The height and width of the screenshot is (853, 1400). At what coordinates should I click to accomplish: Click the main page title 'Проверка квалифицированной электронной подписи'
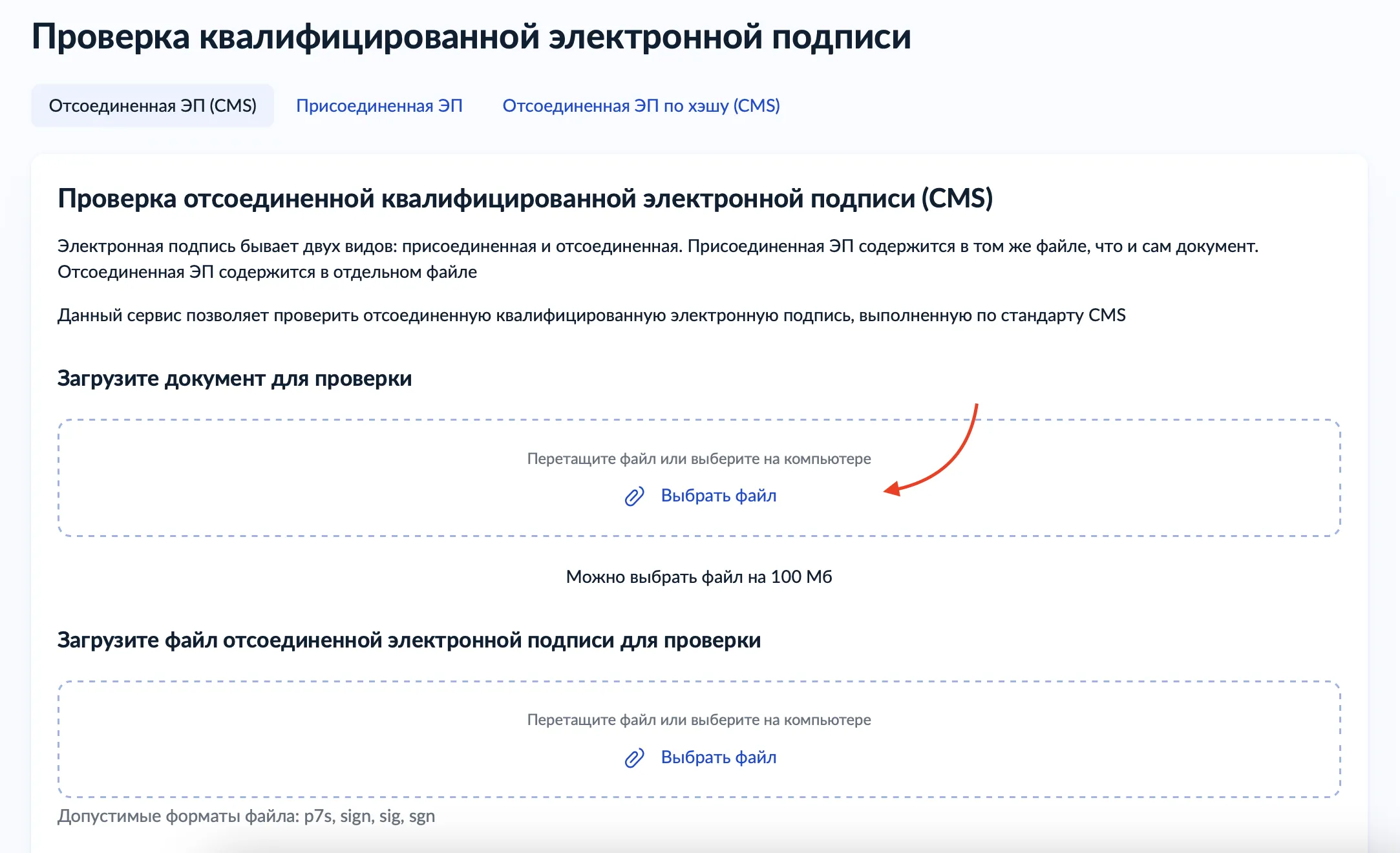pyautogui.click(x=471, y=37)
